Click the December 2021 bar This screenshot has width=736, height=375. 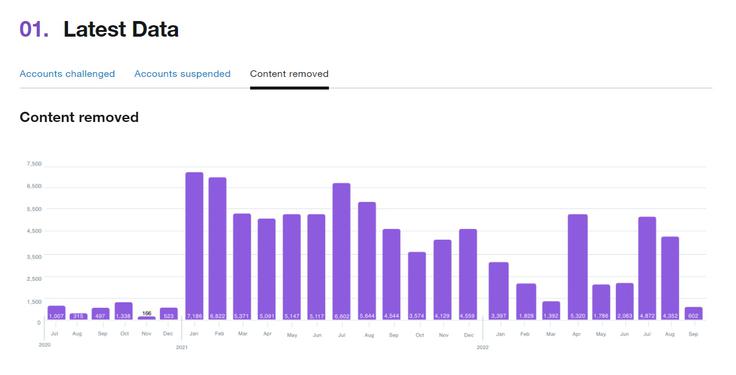click(468, 275)
